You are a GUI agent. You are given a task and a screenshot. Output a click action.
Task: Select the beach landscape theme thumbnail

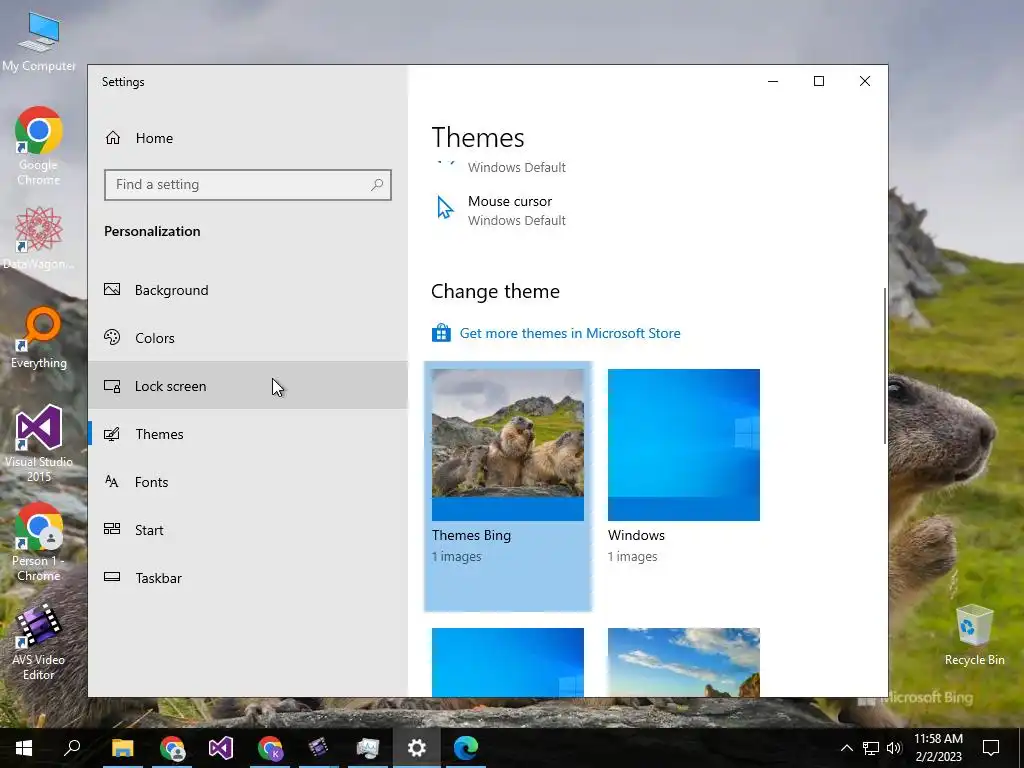(x=684, y=662)
